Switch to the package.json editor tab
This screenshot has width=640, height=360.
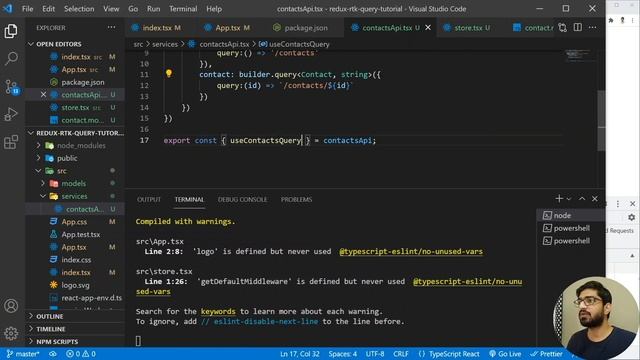[x=306, y=28]
